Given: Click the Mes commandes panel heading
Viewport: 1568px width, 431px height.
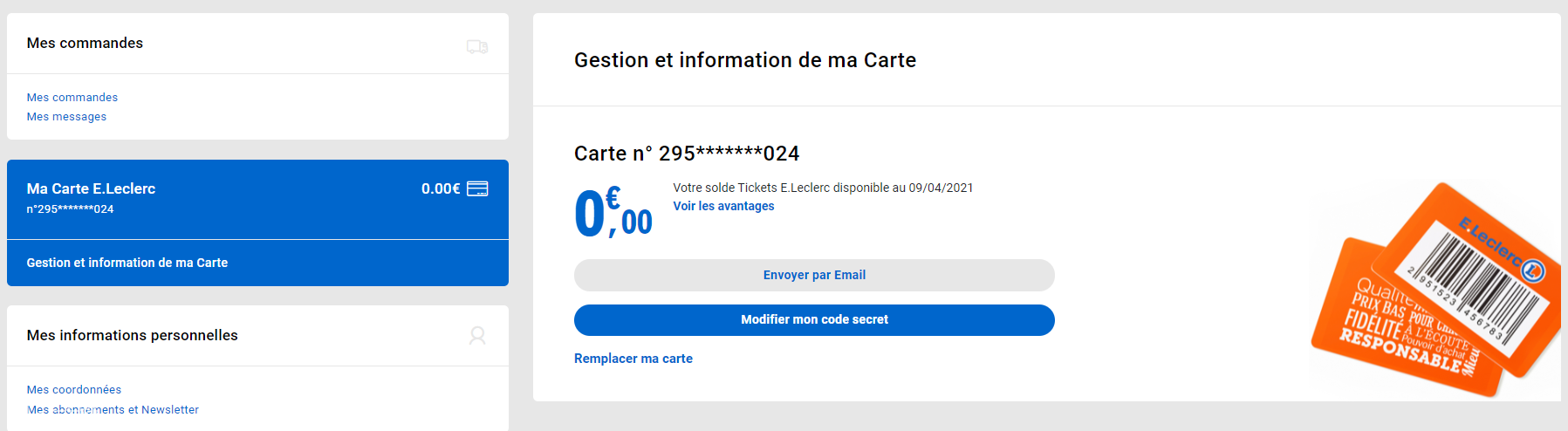Looking at the screenshot, I should point(85,43).
